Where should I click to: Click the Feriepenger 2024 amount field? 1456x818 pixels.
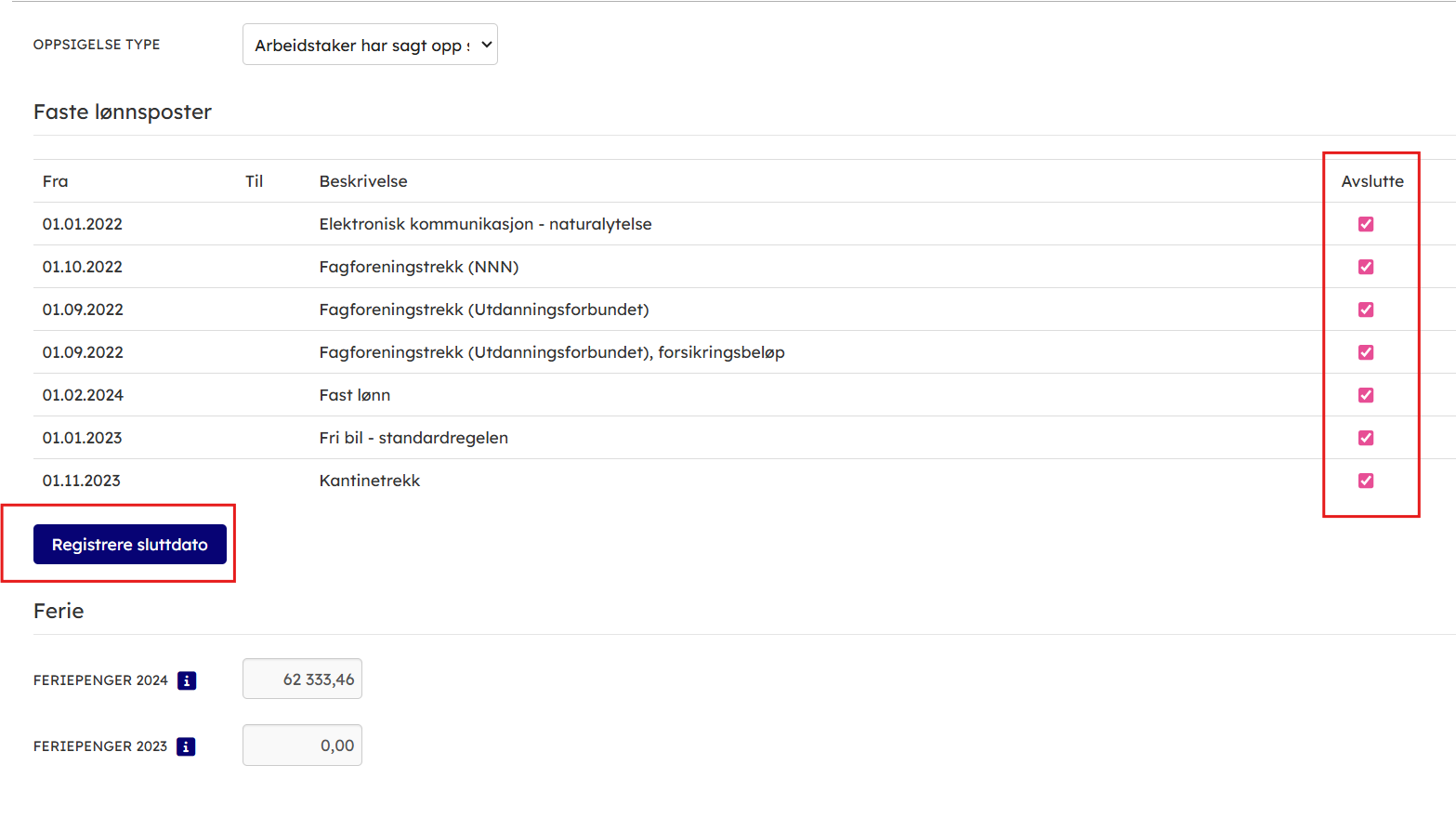click(x=302, y=679)
